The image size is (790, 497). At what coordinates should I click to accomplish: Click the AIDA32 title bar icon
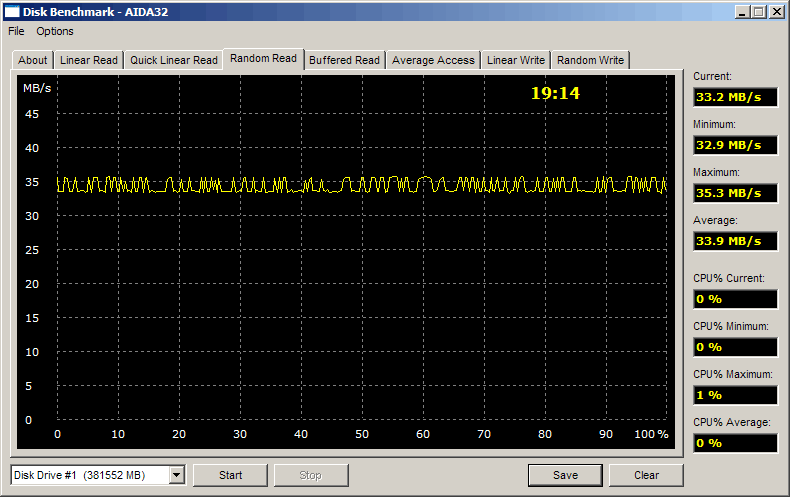(x=12, y=12)
